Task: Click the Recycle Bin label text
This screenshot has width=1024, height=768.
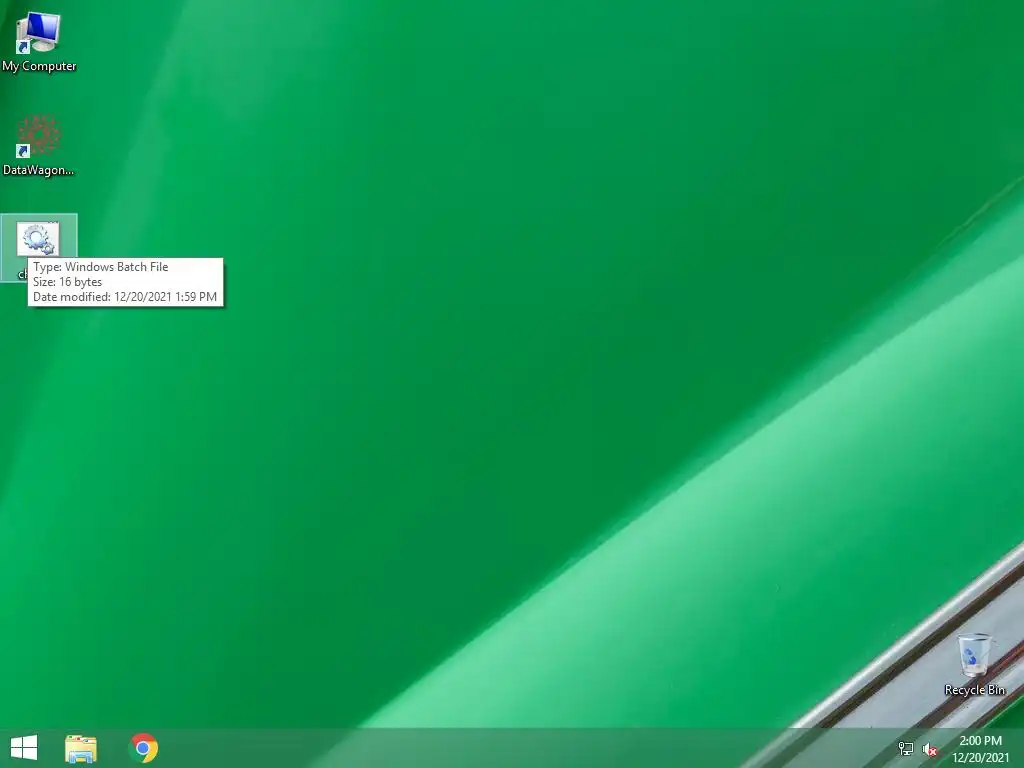Action: coord(974,690)
